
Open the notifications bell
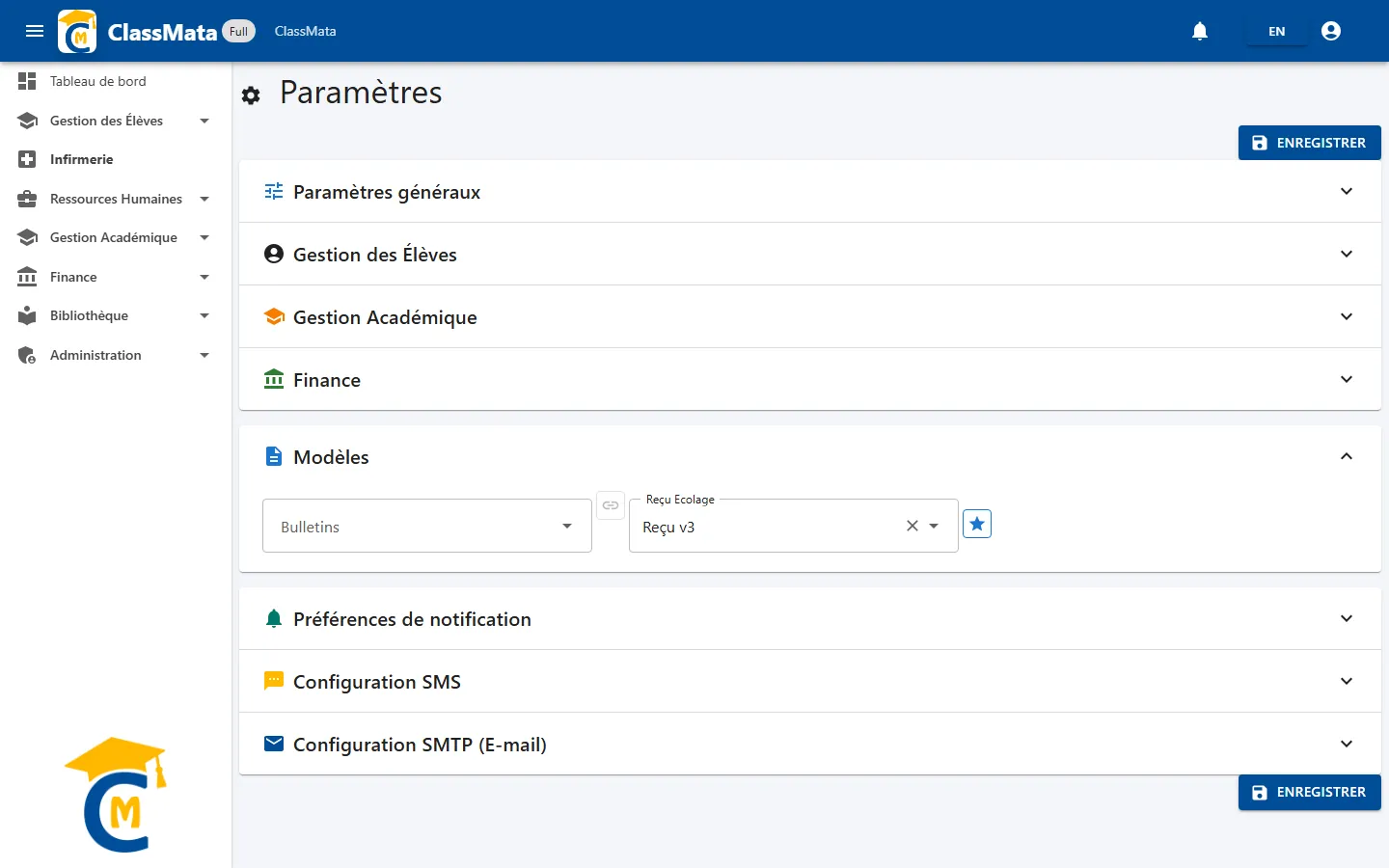pos(1200,31)
